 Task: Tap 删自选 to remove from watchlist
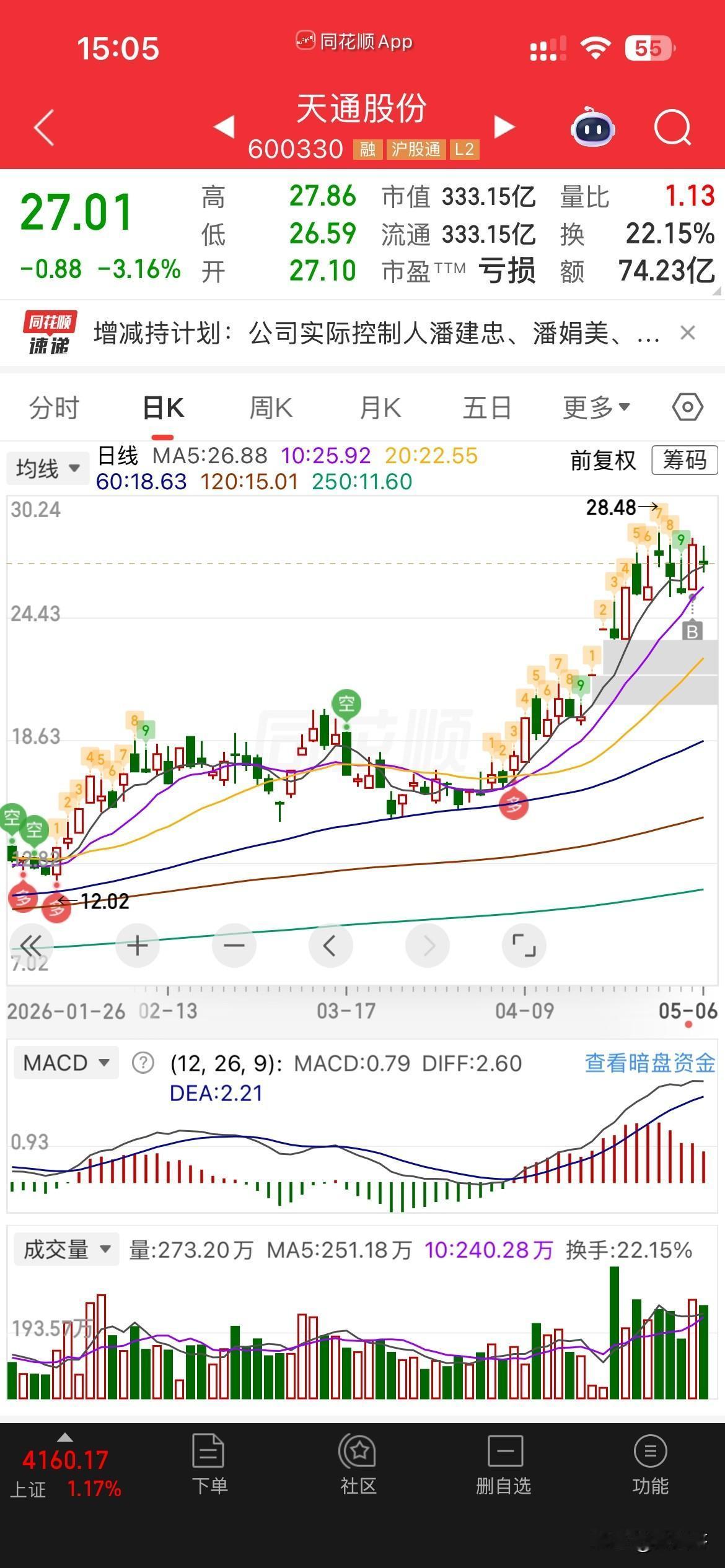[503, 1466]
